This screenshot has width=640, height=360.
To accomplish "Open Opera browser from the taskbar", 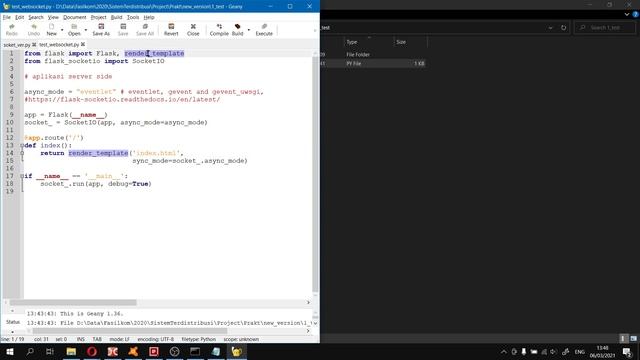I will [92, 351].
